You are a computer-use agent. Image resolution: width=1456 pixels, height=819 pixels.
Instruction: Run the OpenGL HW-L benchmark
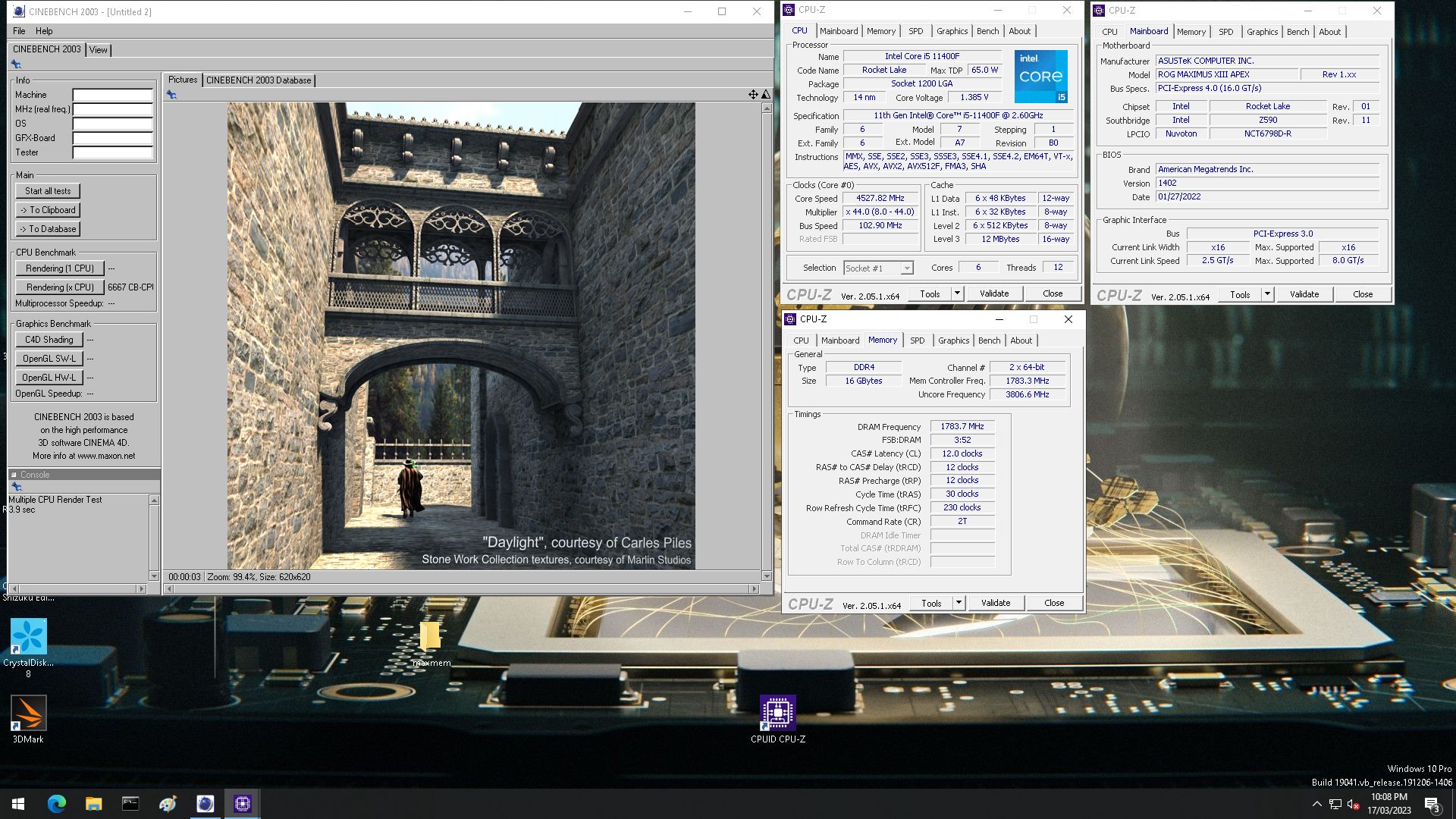(49, 378)
